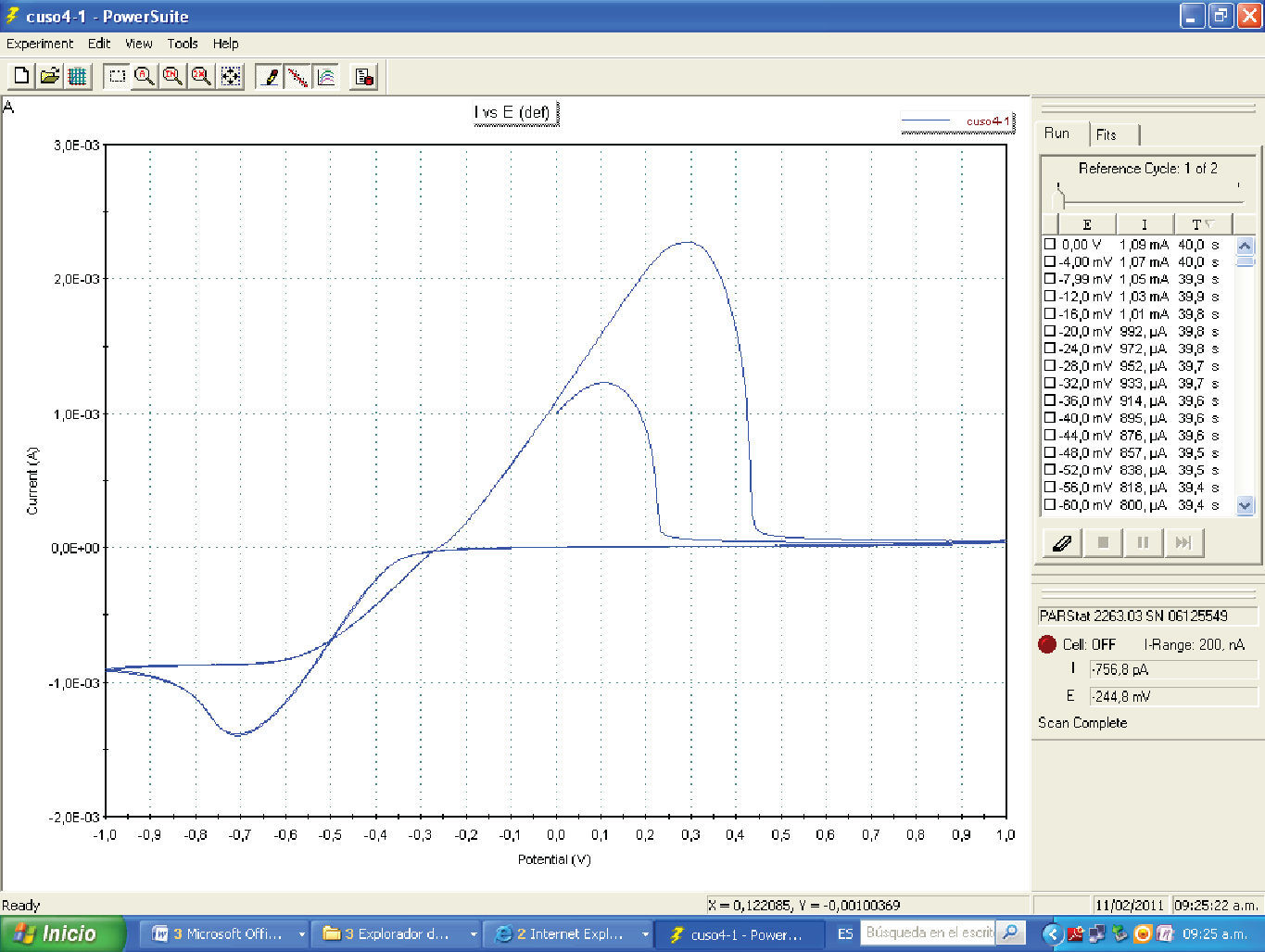Expand the Internet Explorer taskbar group arrow
This screenshot has height=952, width=1265.
[x=645, y=934]
